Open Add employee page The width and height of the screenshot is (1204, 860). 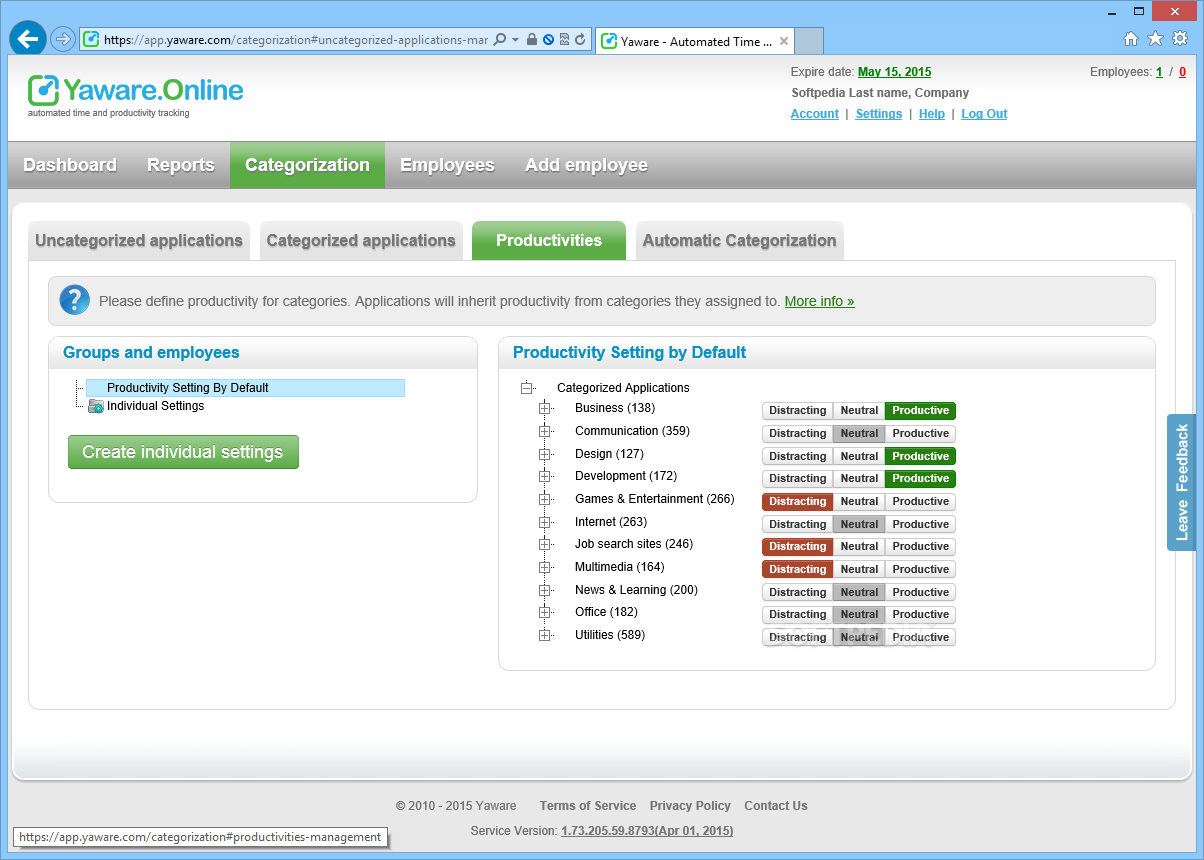(x=586, y=165)
